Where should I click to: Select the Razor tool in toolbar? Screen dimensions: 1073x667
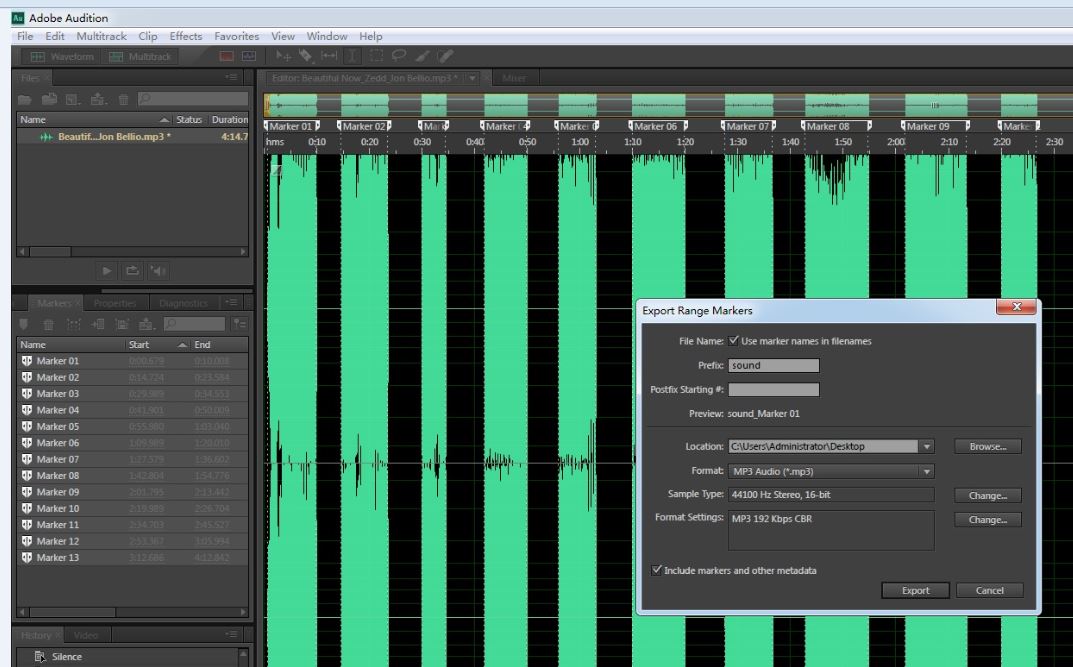306,57
